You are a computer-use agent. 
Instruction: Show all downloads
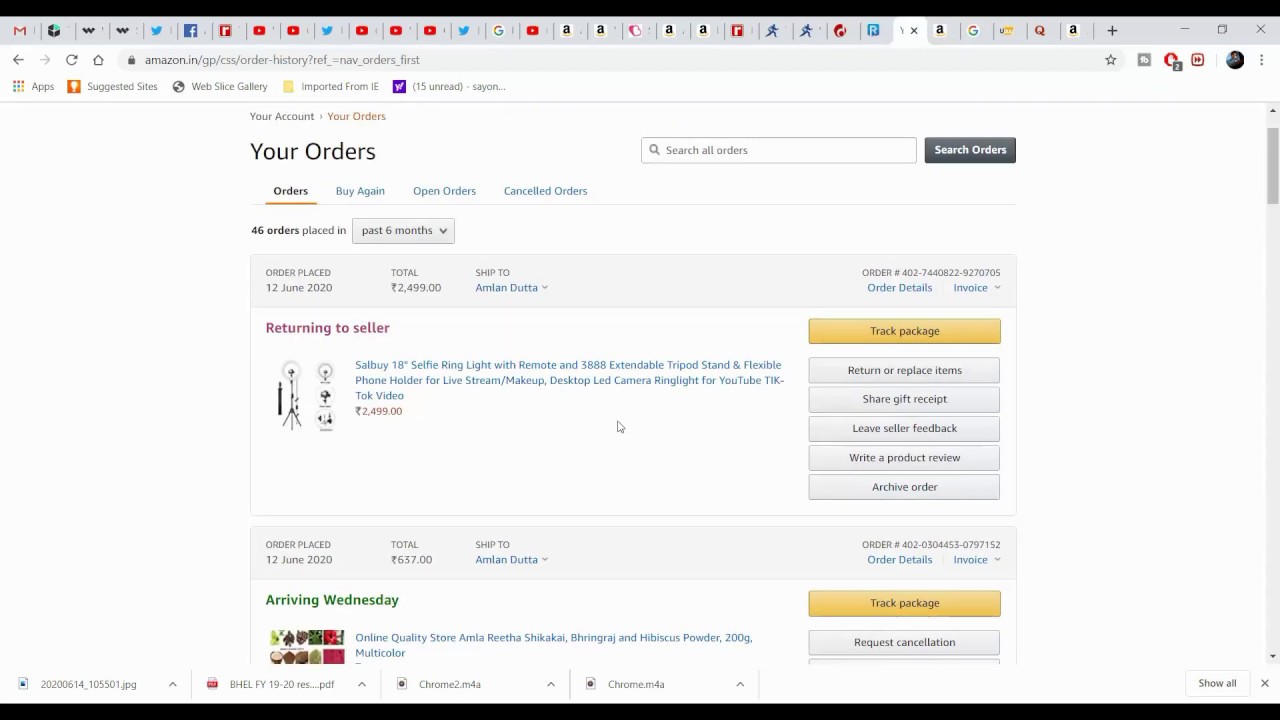[x=1217, y=684]
